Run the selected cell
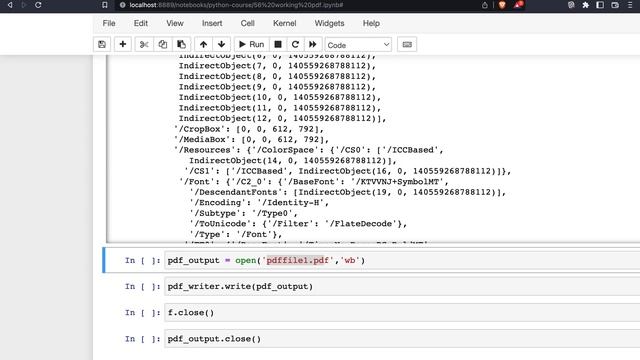The image size is (640, 360). point(251,44)
